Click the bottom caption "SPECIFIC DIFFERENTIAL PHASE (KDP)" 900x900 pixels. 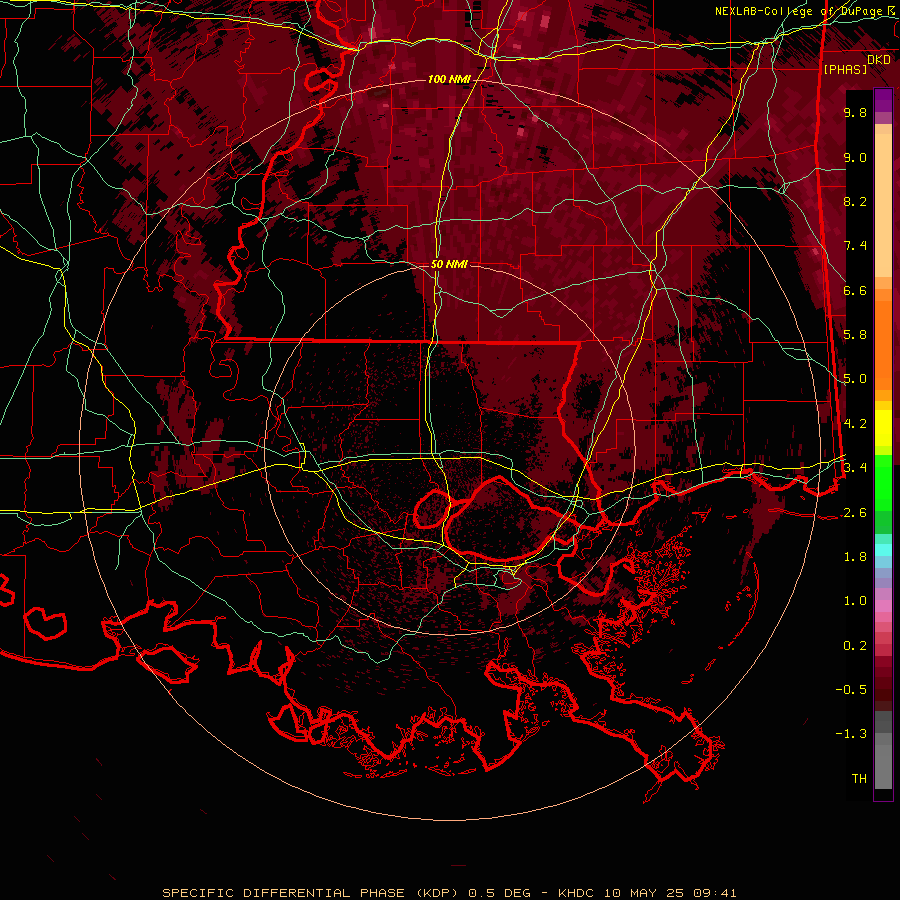click(312, 893)
